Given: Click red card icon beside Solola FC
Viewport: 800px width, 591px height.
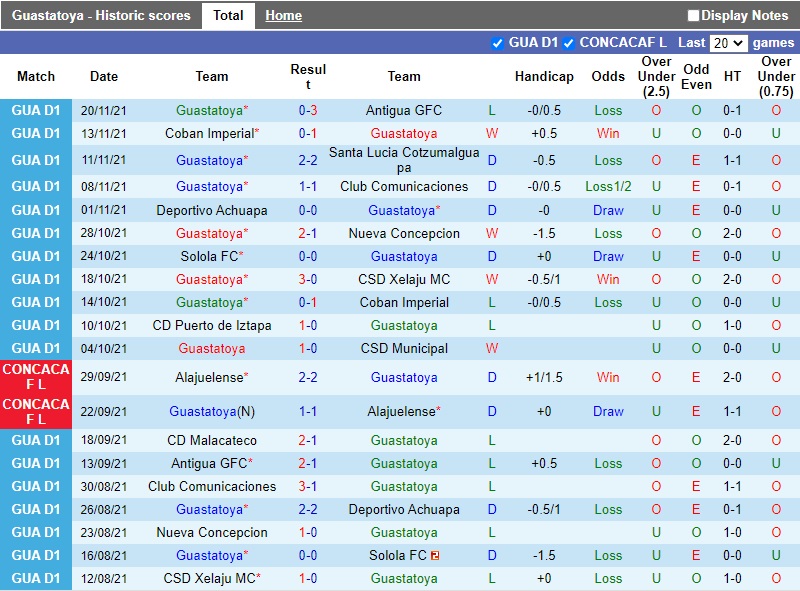Looking at the screenshot, I should 436,556.
